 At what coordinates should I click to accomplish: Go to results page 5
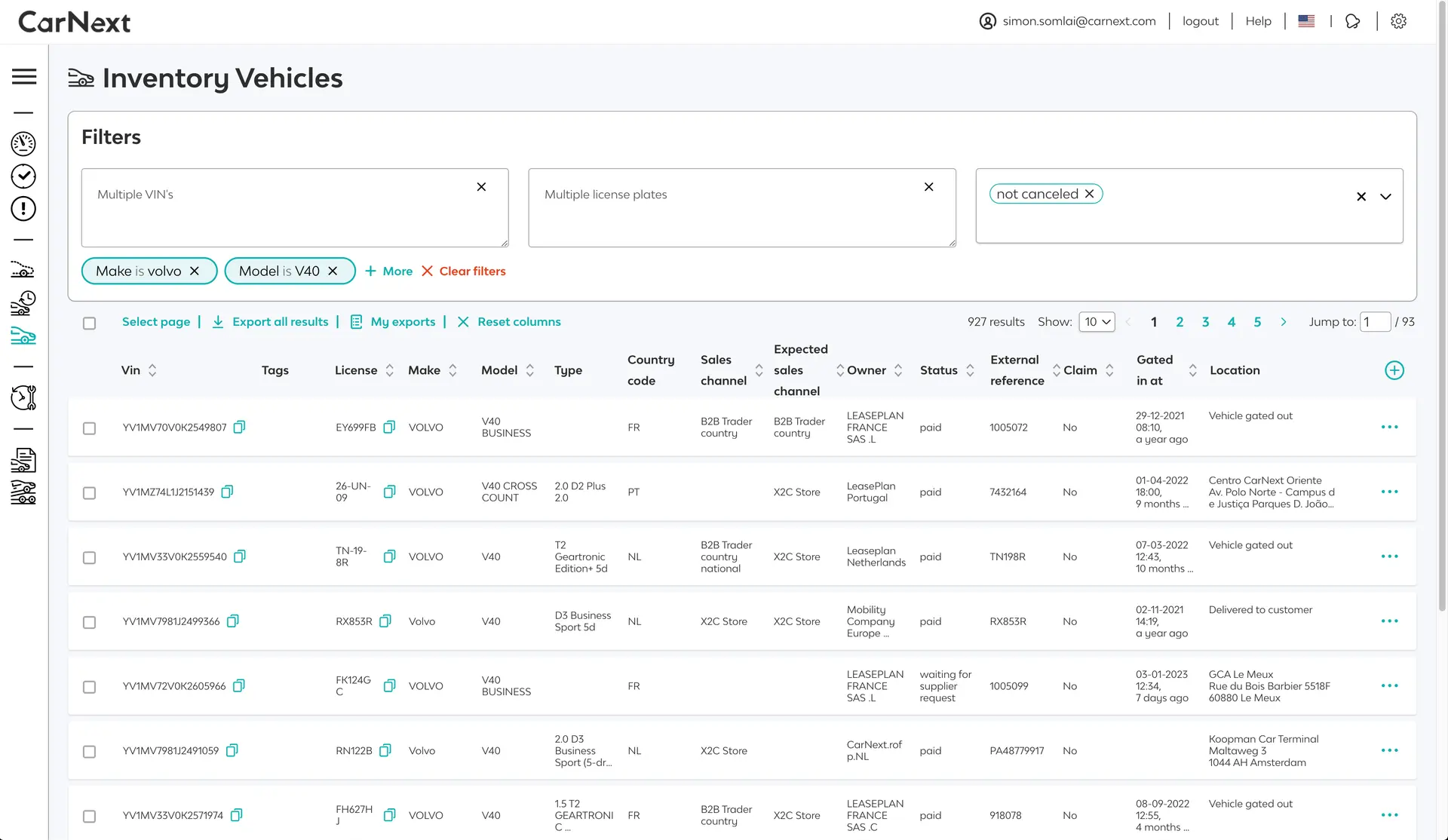pyautogui.click(x=1257, y=322)
